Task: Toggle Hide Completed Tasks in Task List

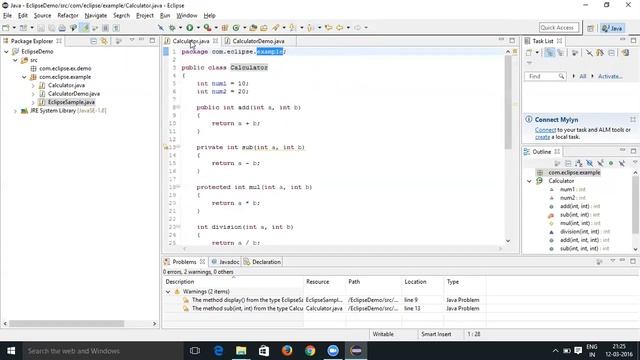Action: click(x=589, y=53)
